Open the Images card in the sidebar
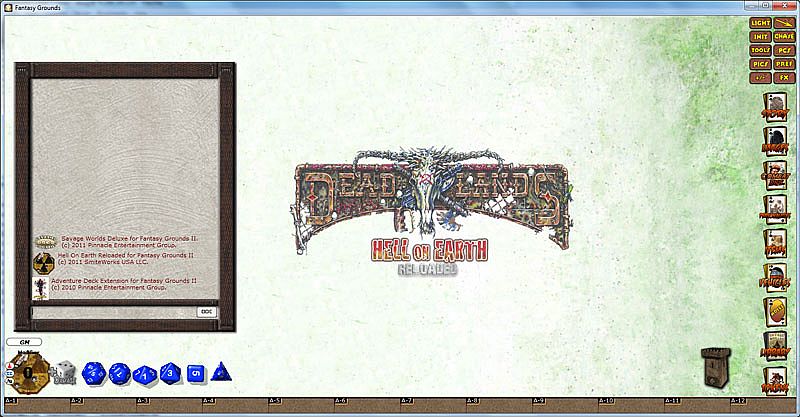Viewport: 800px width, 417px height. [775, 141]
